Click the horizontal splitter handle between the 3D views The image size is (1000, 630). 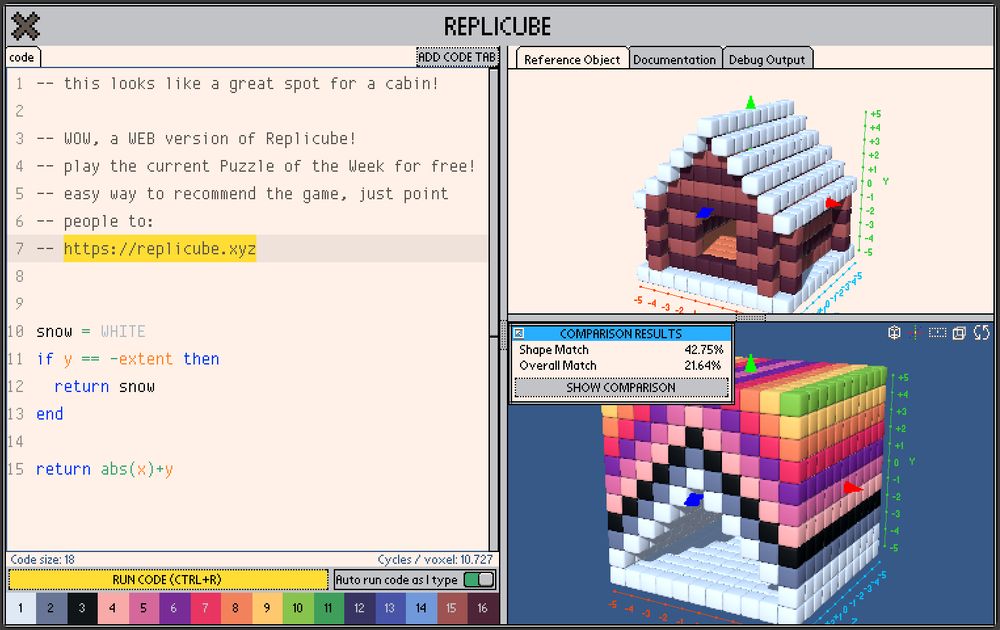click(751, 317)
